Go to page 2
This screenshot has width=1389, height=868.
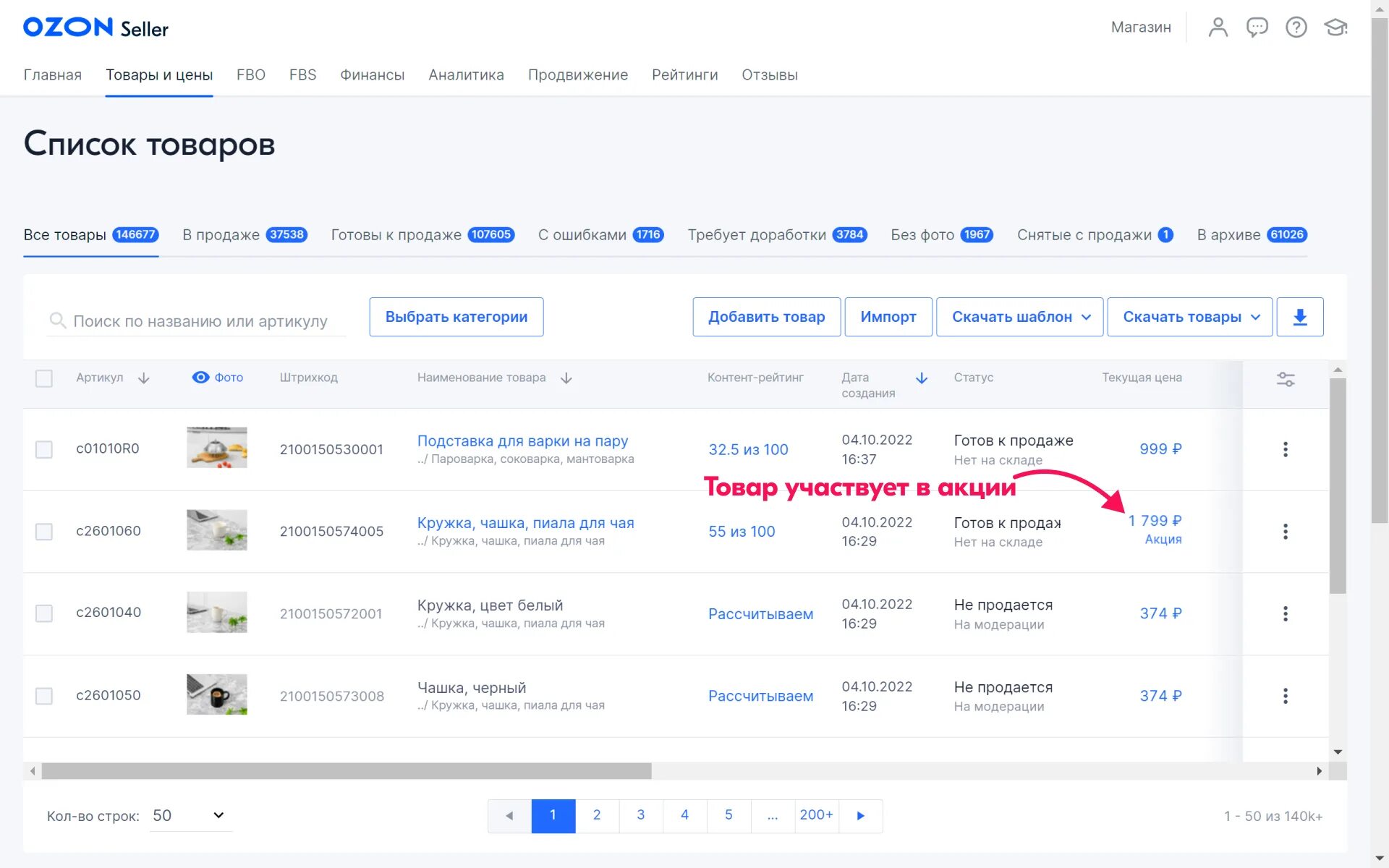point(597,816)
